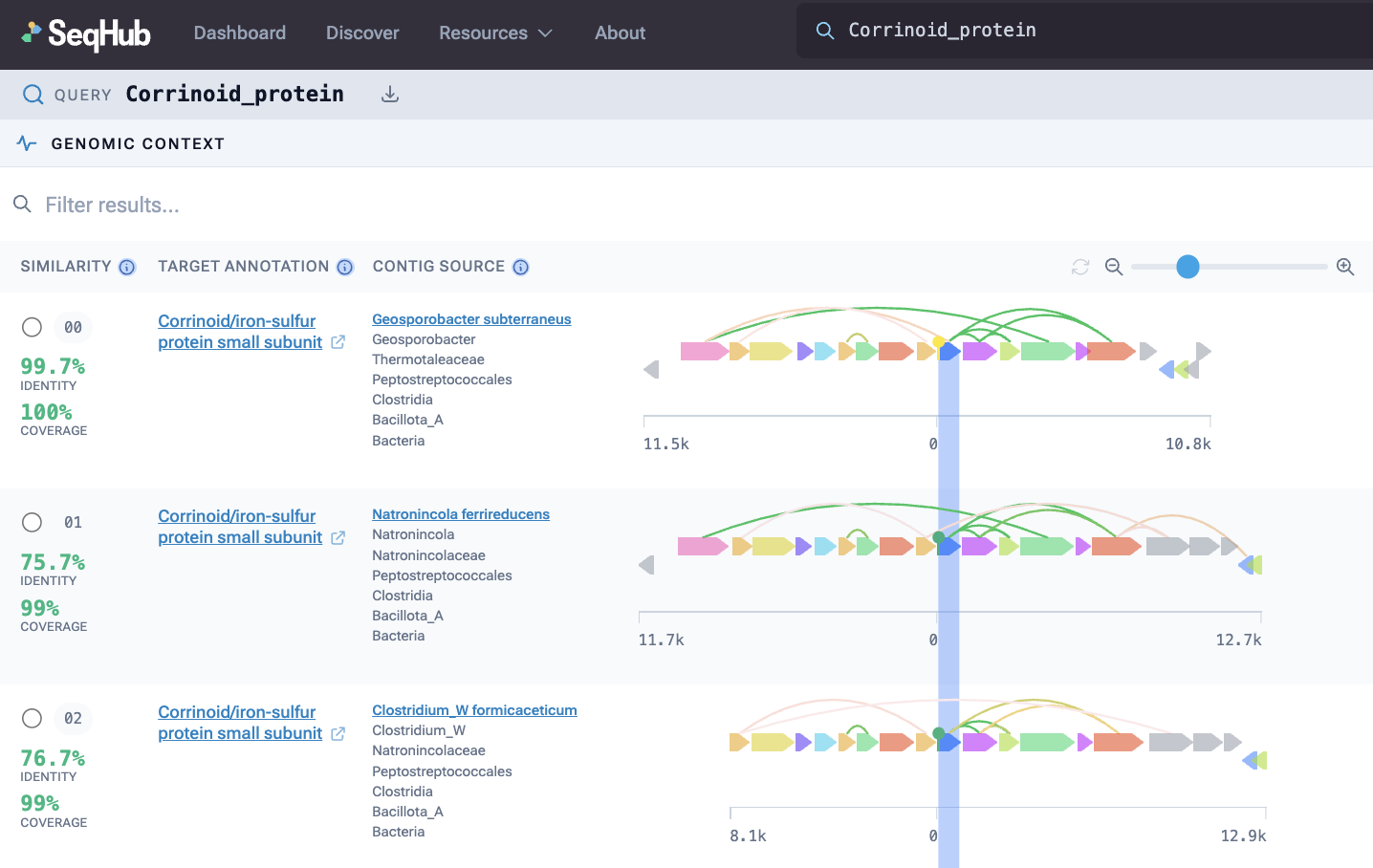The width and height of the screenshot is (1373, 868).
Task: Click the Genomic Context pulse icon
Action: (27, 143)
